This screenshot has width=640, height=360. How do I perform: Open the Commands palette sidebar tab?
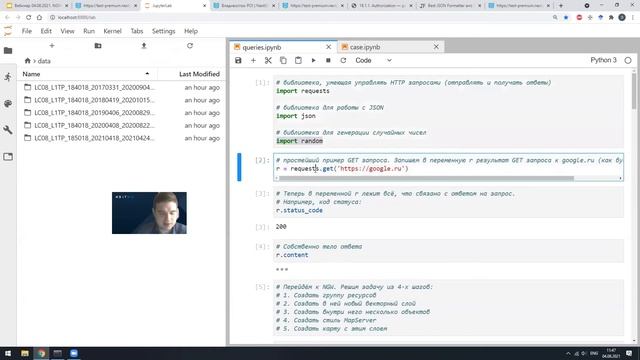[x=8, y=104]
